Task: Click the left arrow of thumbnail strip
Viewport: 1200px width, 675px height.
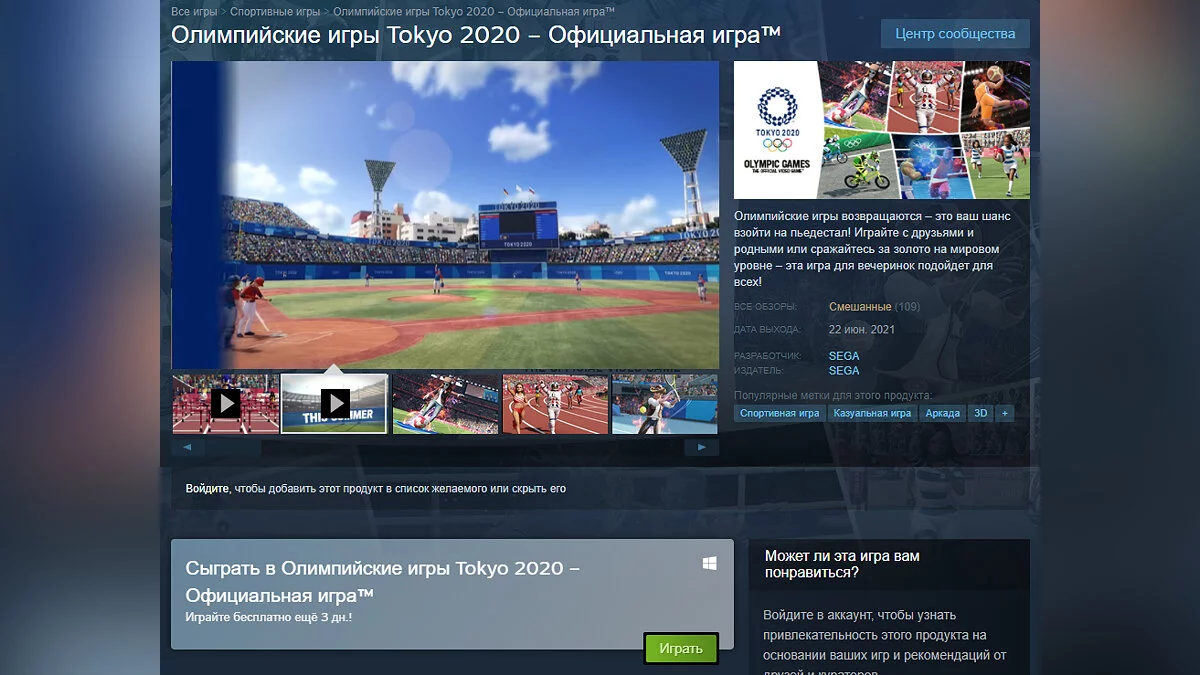Action: [188, 447]
